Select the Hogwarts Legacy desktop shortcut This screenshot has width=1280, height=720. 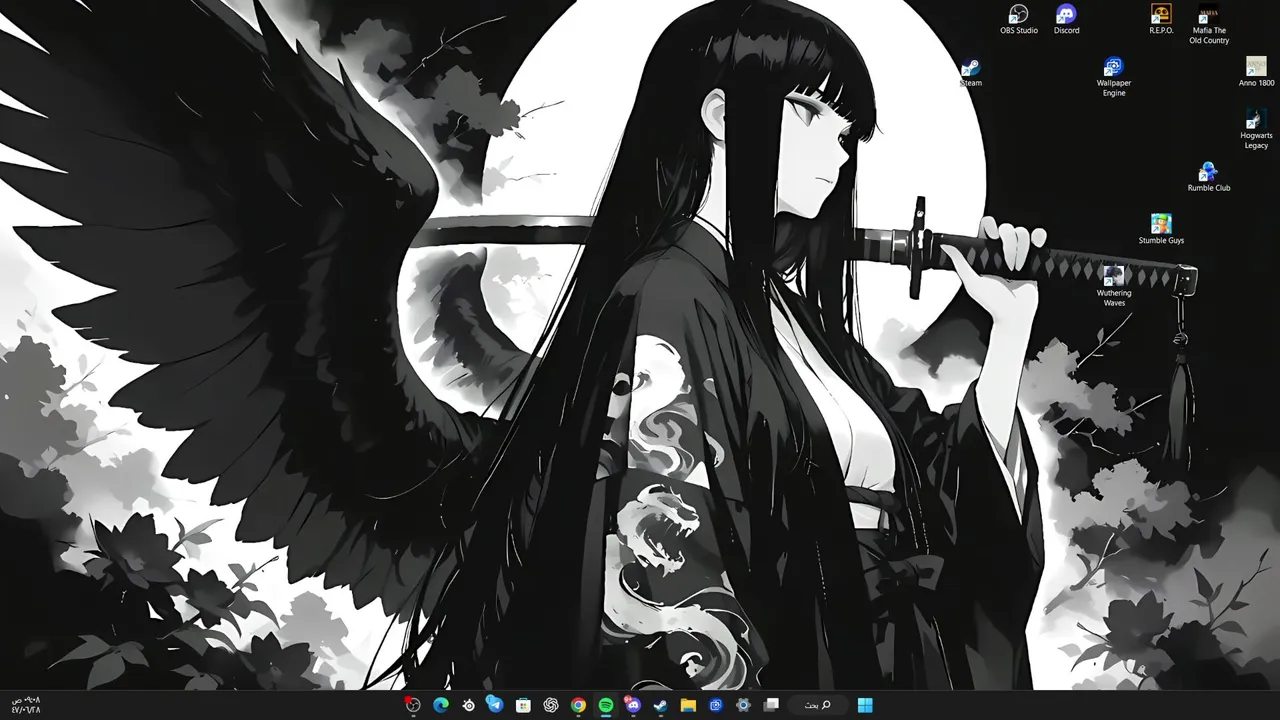click(1256, 129)
